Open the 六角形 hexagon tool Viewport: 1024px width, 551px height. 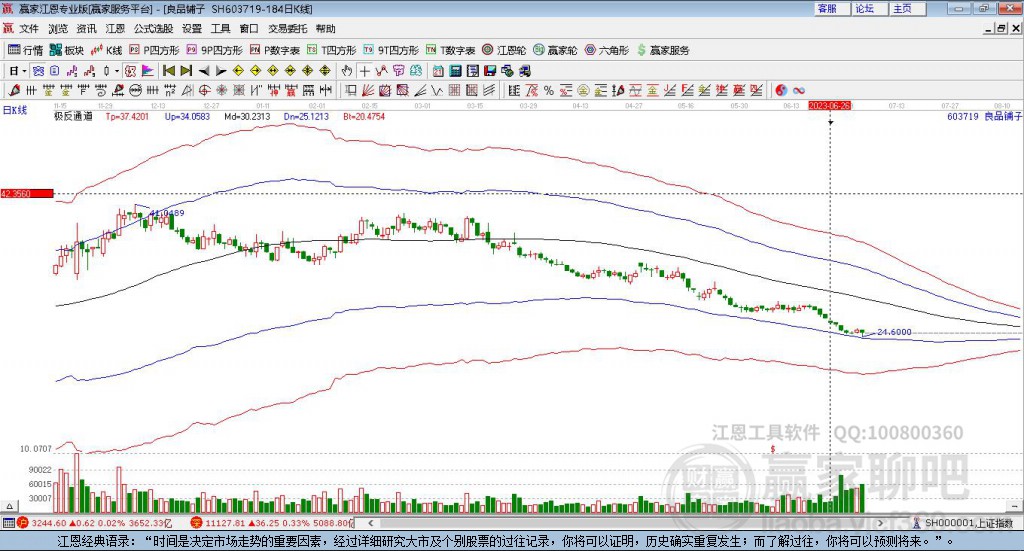pos(607,50)
